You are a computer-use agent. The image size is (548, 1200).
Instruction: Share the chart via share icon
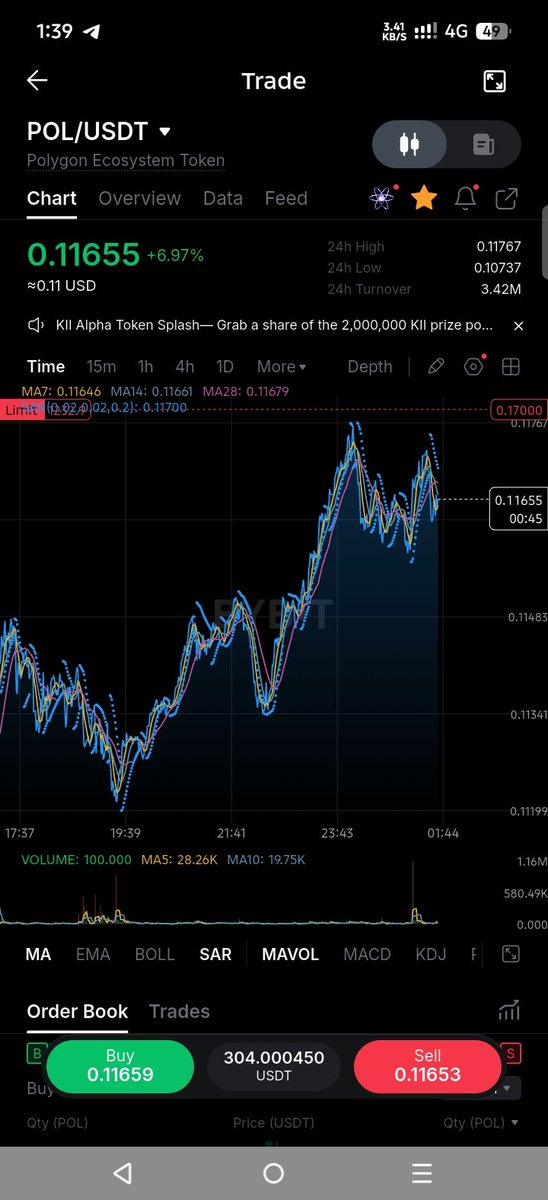click(x=507, y=198)
